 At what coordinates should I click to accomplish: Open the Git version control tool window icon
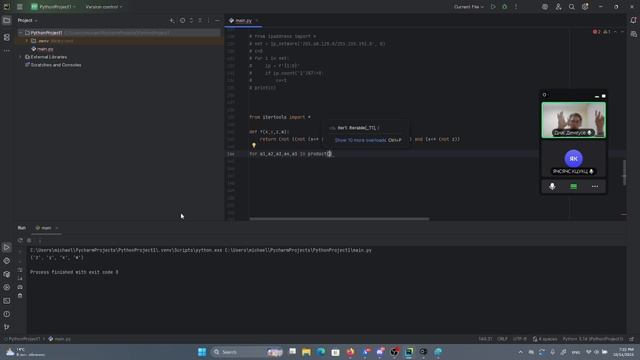point(7,327)
